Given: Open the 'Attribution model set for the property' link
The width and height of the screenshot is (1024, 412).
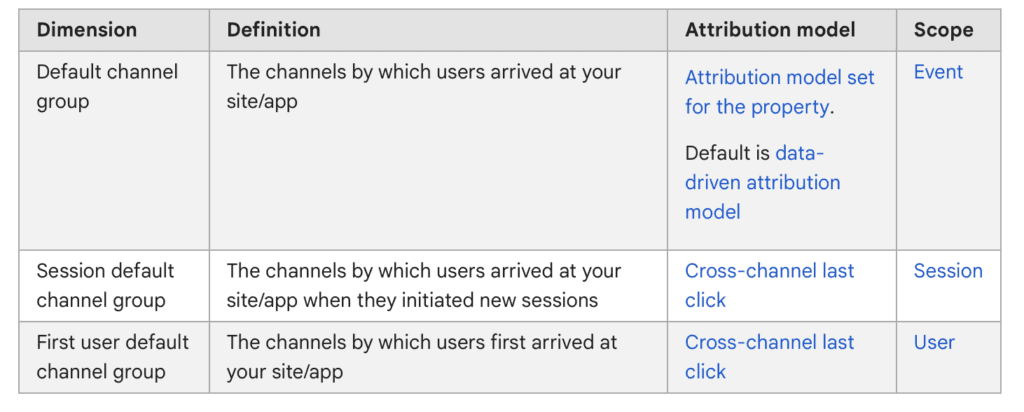Looking at the screenshot, I should coord(779,91).
